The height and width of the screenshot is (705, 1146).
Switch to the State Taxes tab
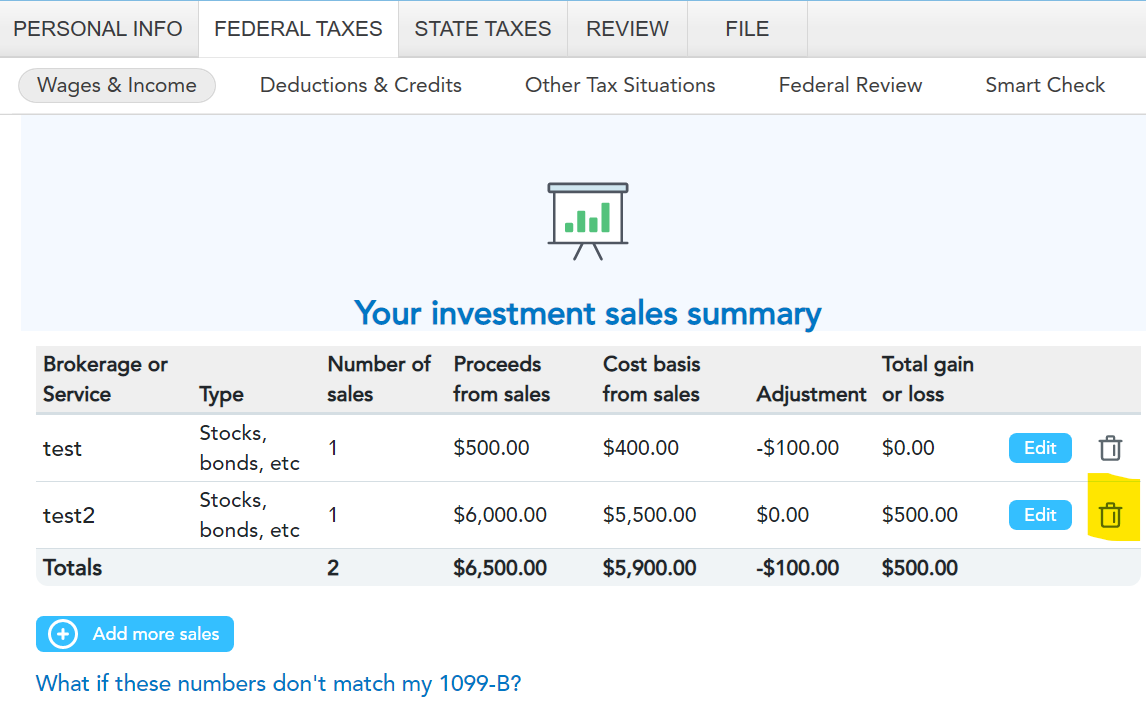(483, 29)
